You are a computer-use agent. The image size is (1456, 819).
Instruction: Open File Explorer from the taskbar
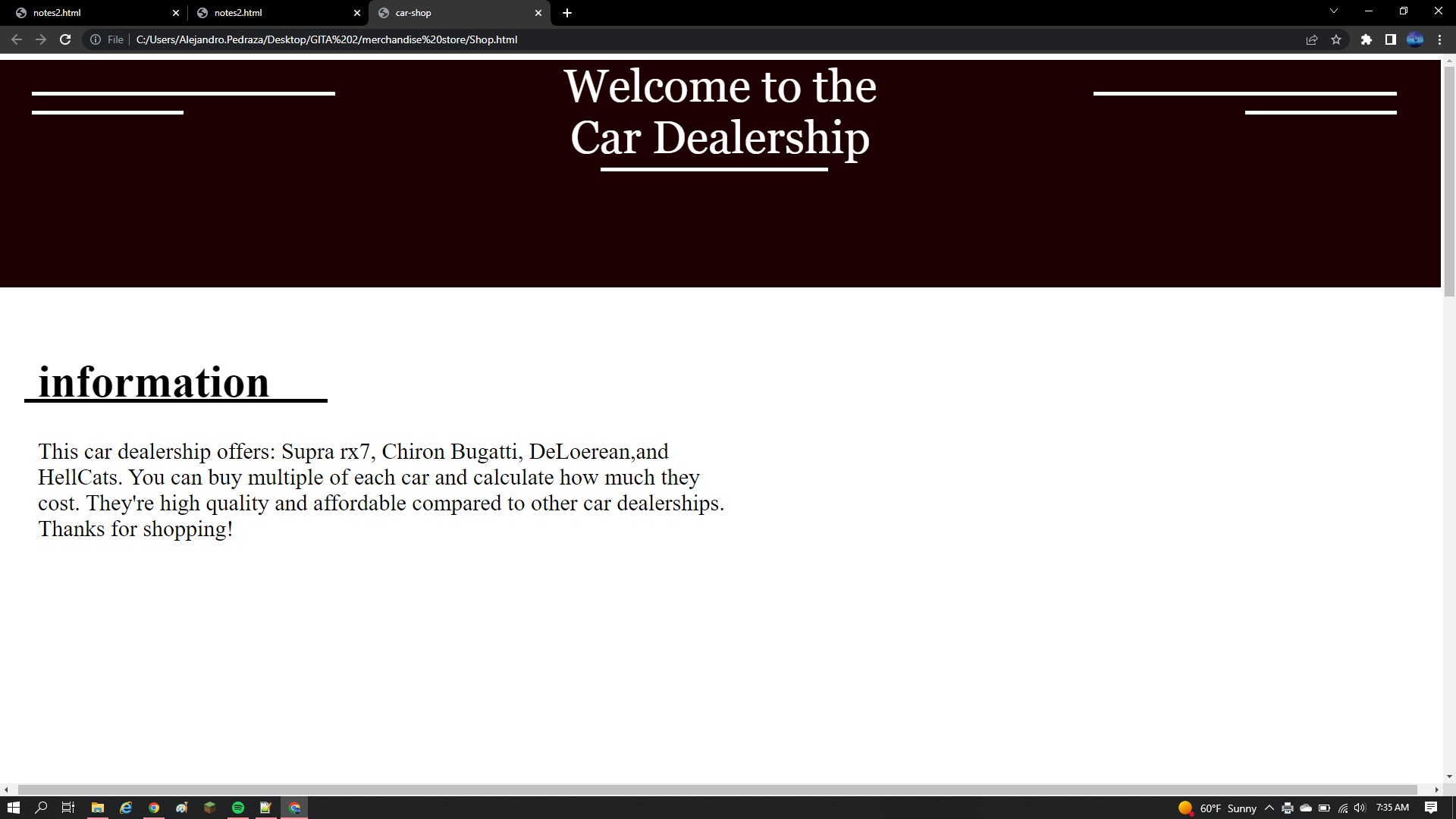pyautogui.click(x=98, y=808)
